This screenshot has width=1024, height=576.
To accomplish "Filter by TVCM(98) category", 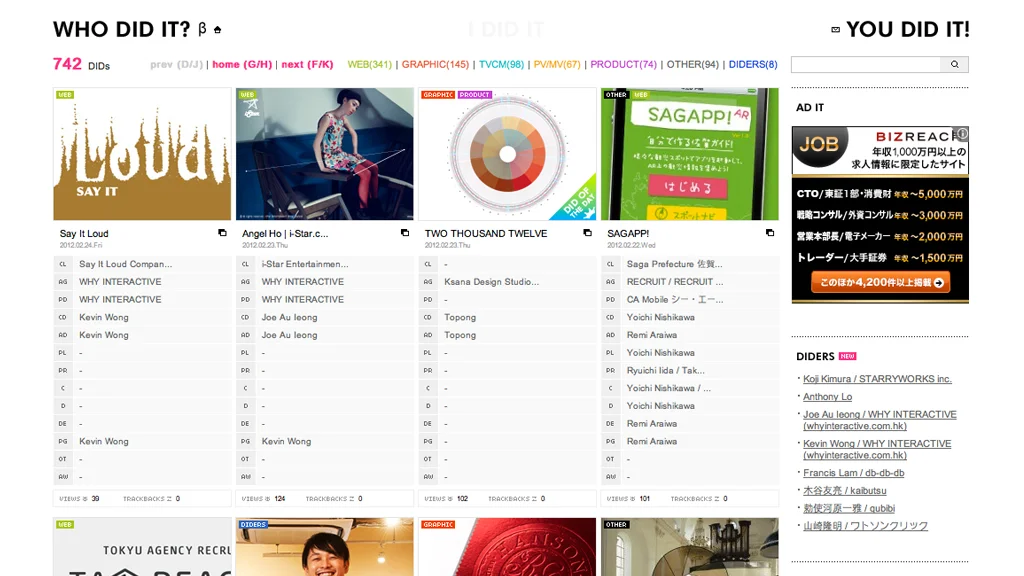I will (502, 65).
